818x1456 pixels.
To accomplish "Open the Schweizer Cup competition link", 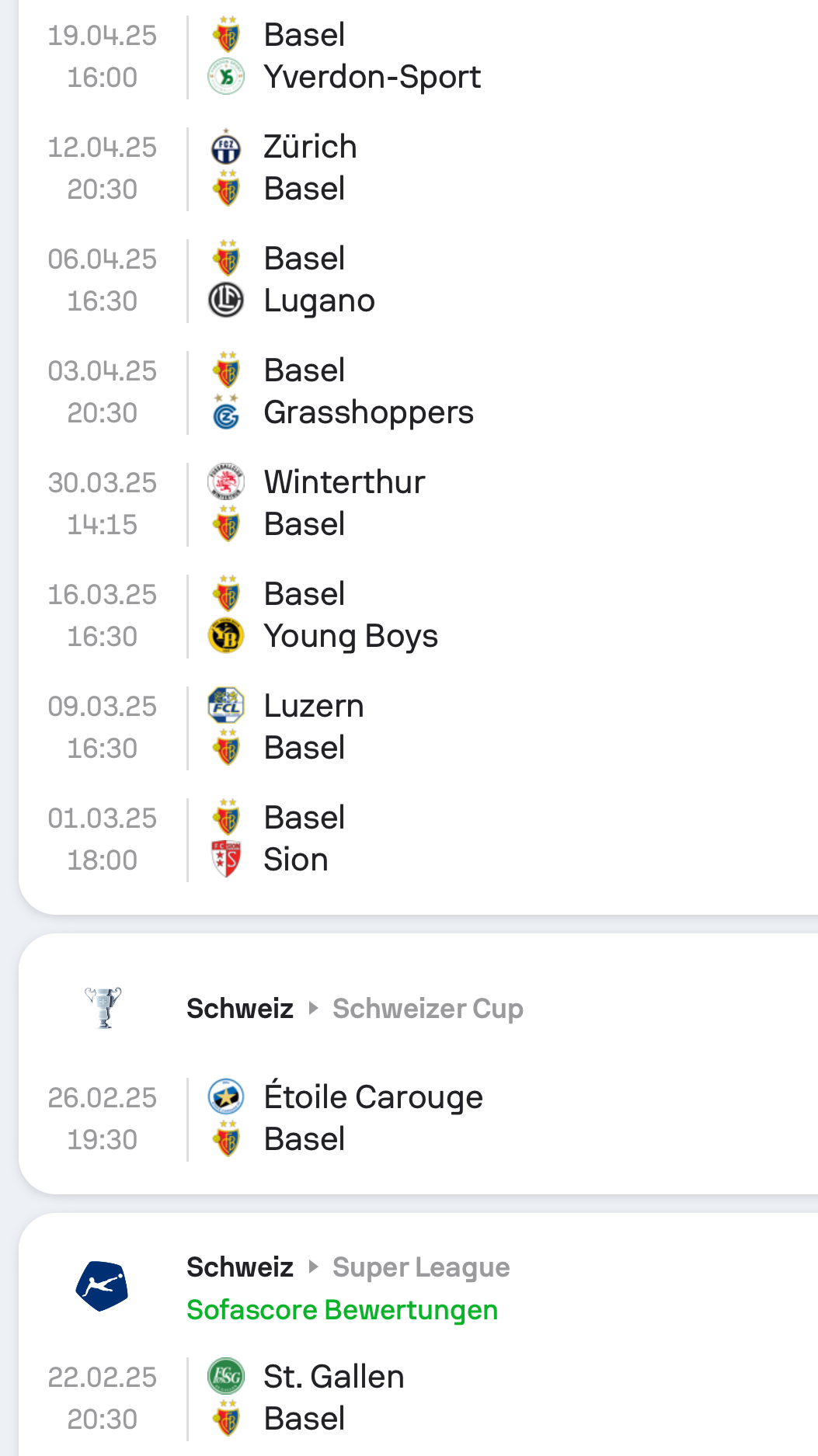I will pyautogui.click(x=427, y=1009).
